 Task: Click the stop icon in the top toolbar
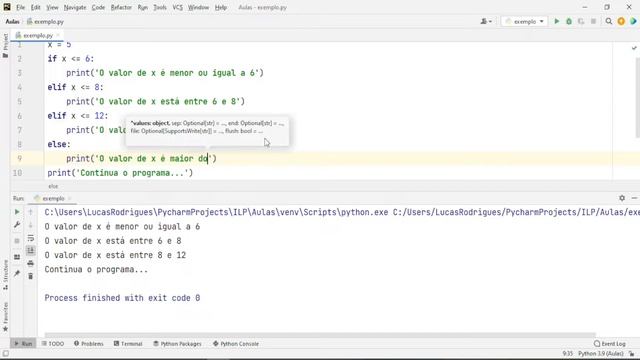(x=593, y=21)
